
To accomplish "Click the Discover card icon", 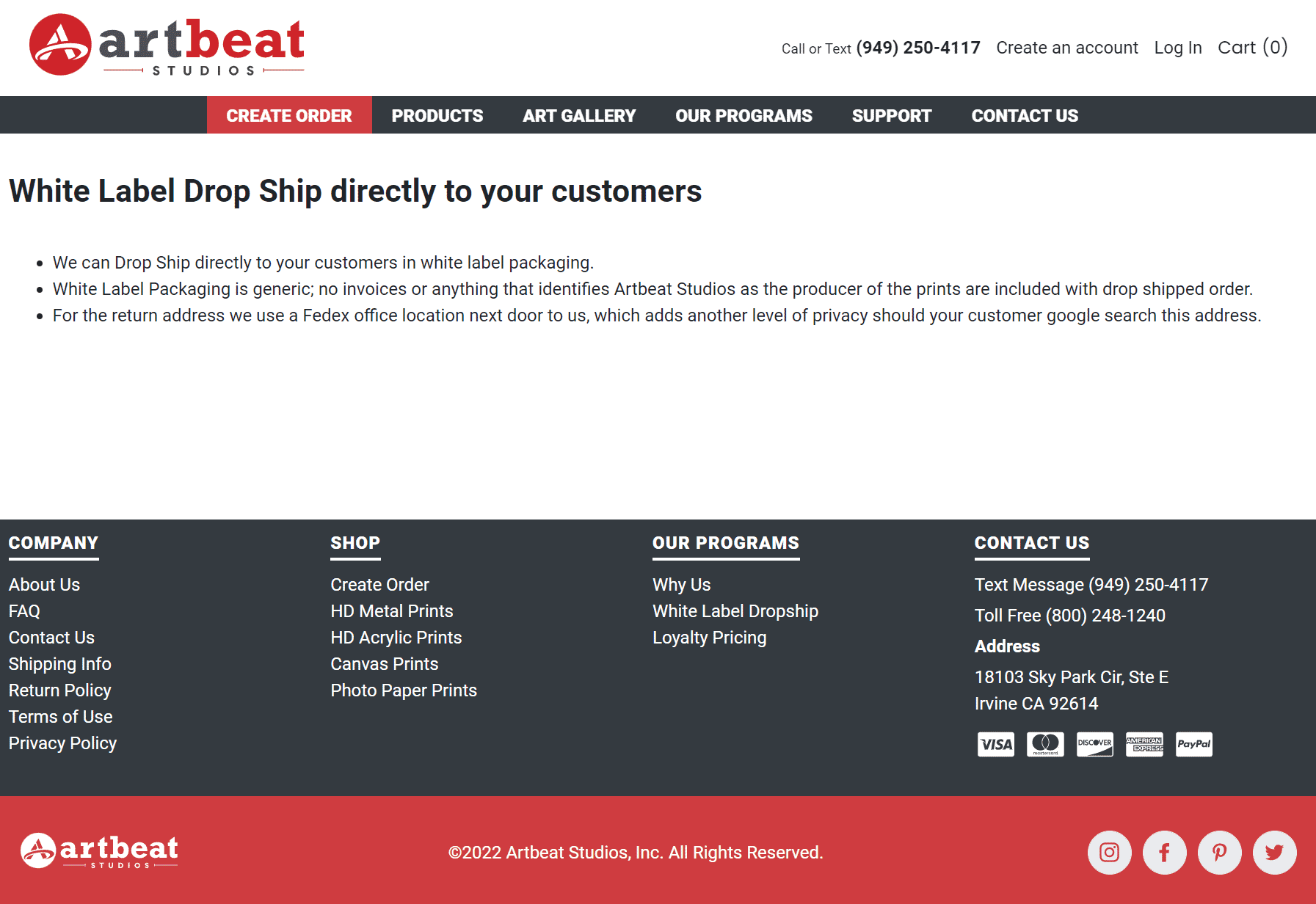I will pyautogui.click(x=1094, y=744).
